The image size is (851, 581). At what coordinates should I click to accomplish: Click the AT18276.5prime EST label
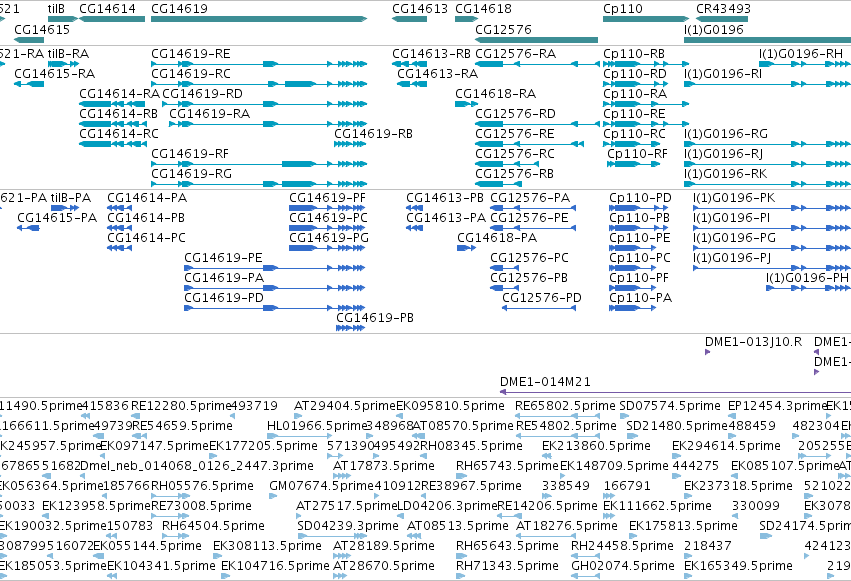(x=567, y=526)
